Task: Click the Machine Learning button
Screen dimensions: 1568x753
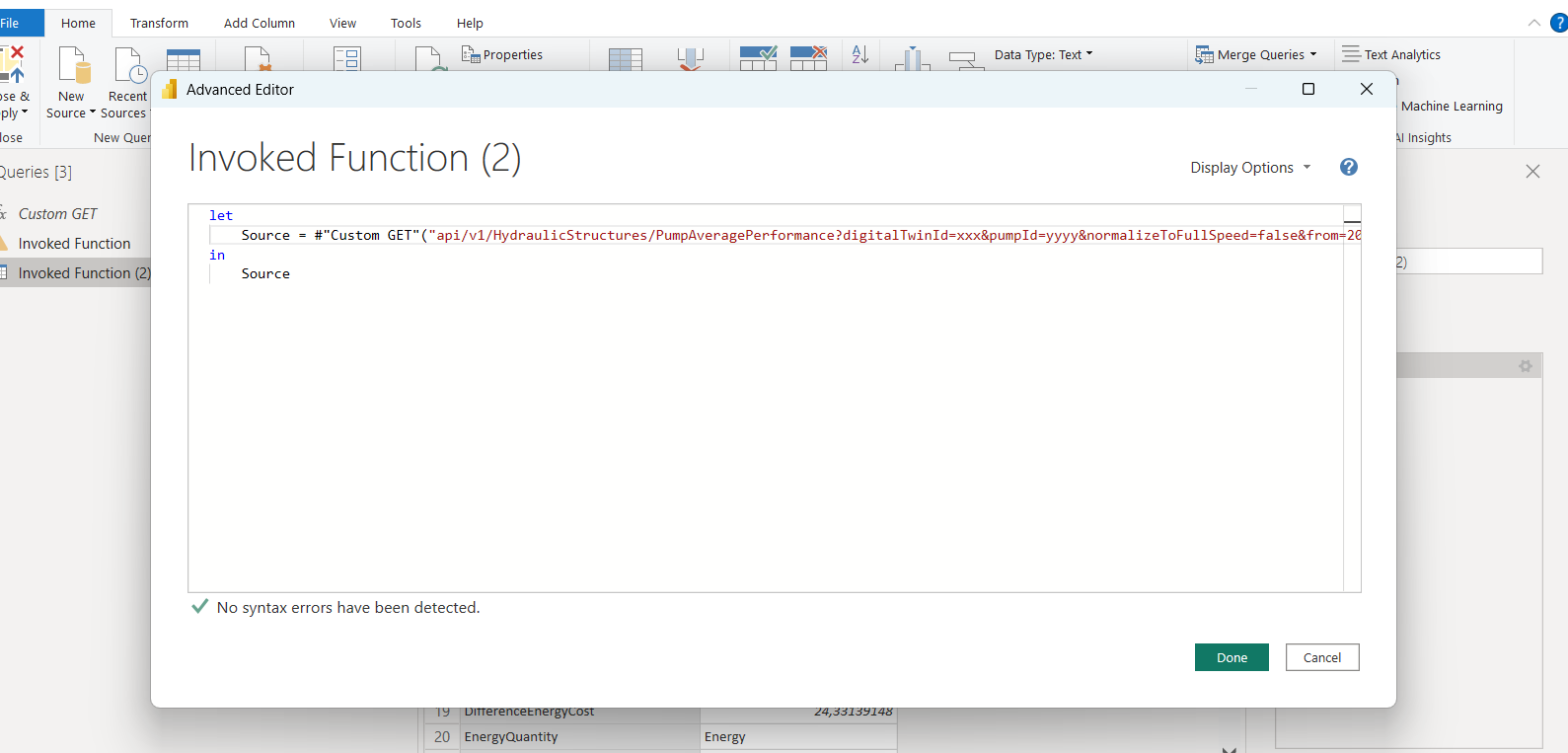Action: [x=1452, y=106]
